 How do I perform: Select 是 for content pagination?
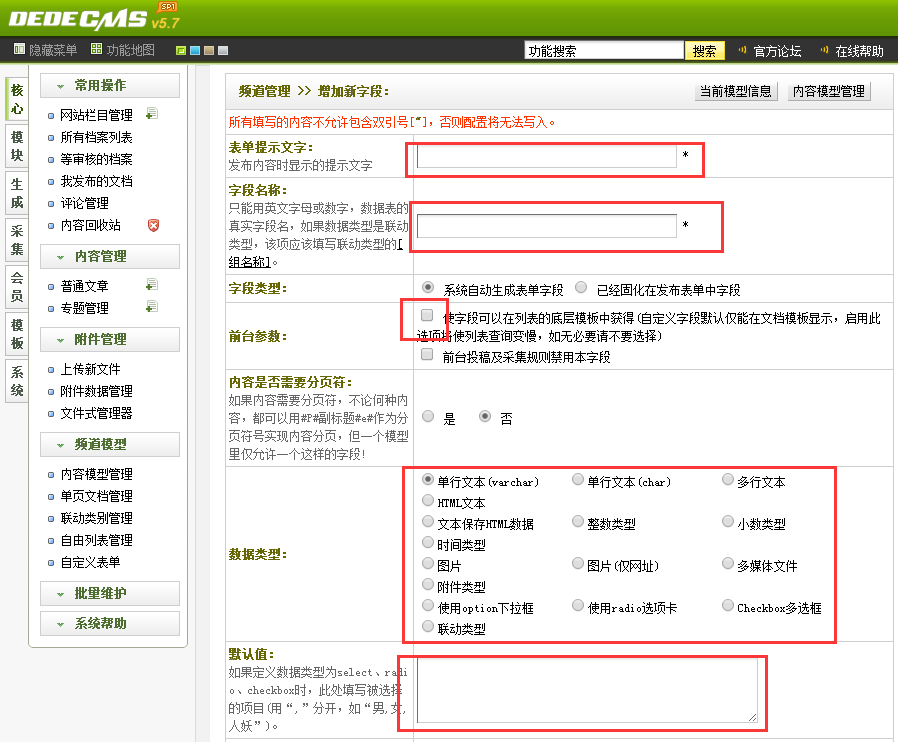click(428, 417)
